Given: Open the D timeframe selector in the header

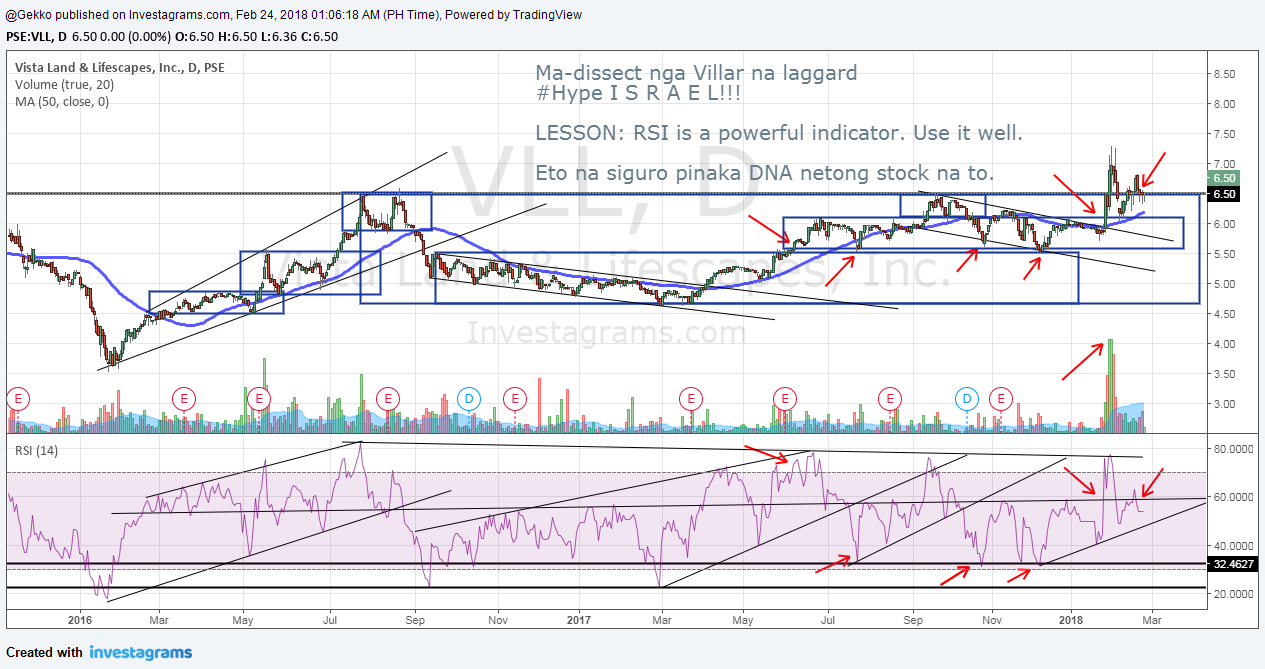Looking at the screenshot, I should pos(62,35).
